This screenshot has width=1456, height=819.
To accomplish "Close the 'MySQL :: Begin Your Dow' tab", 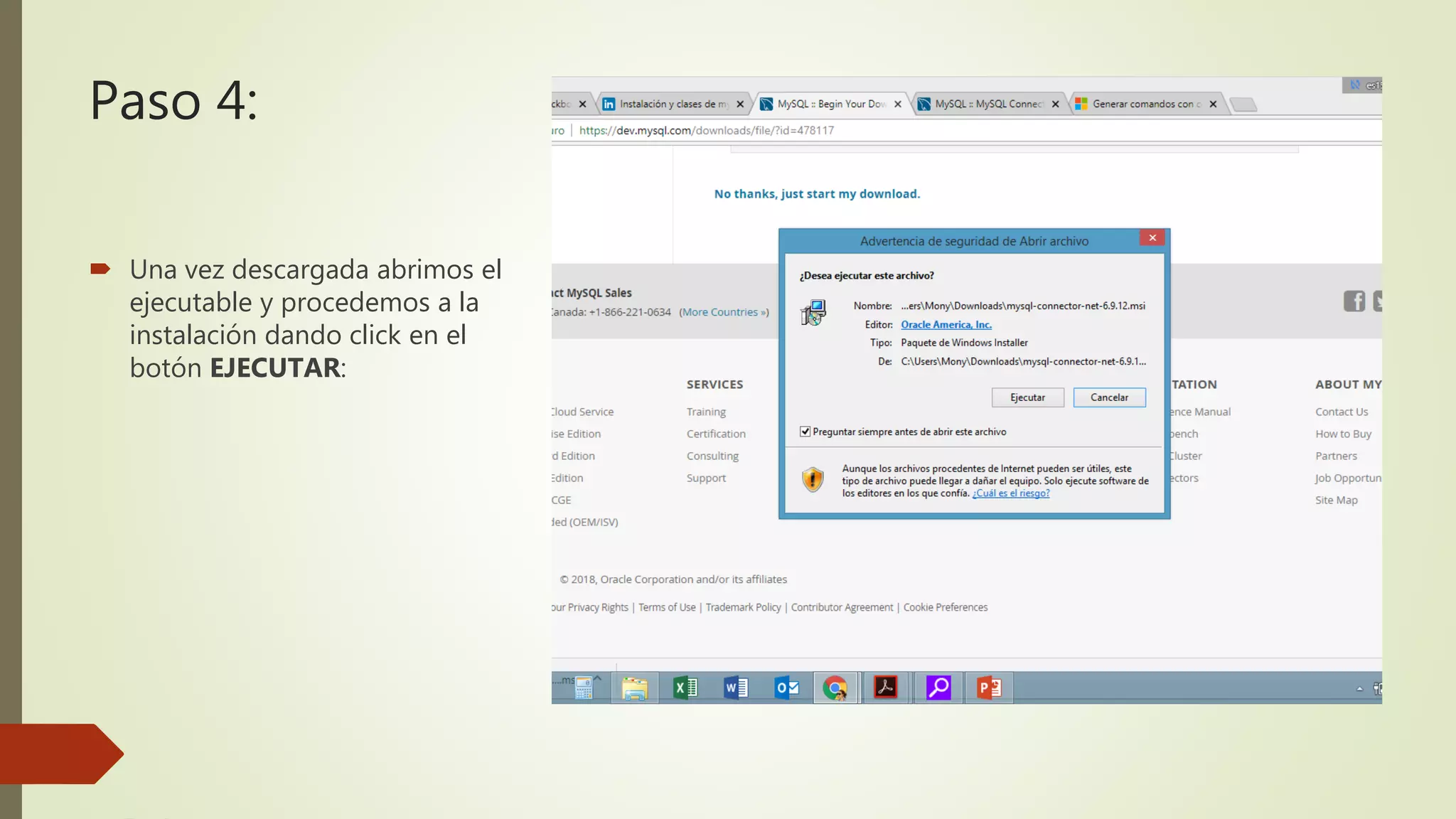I will (898, 104).
